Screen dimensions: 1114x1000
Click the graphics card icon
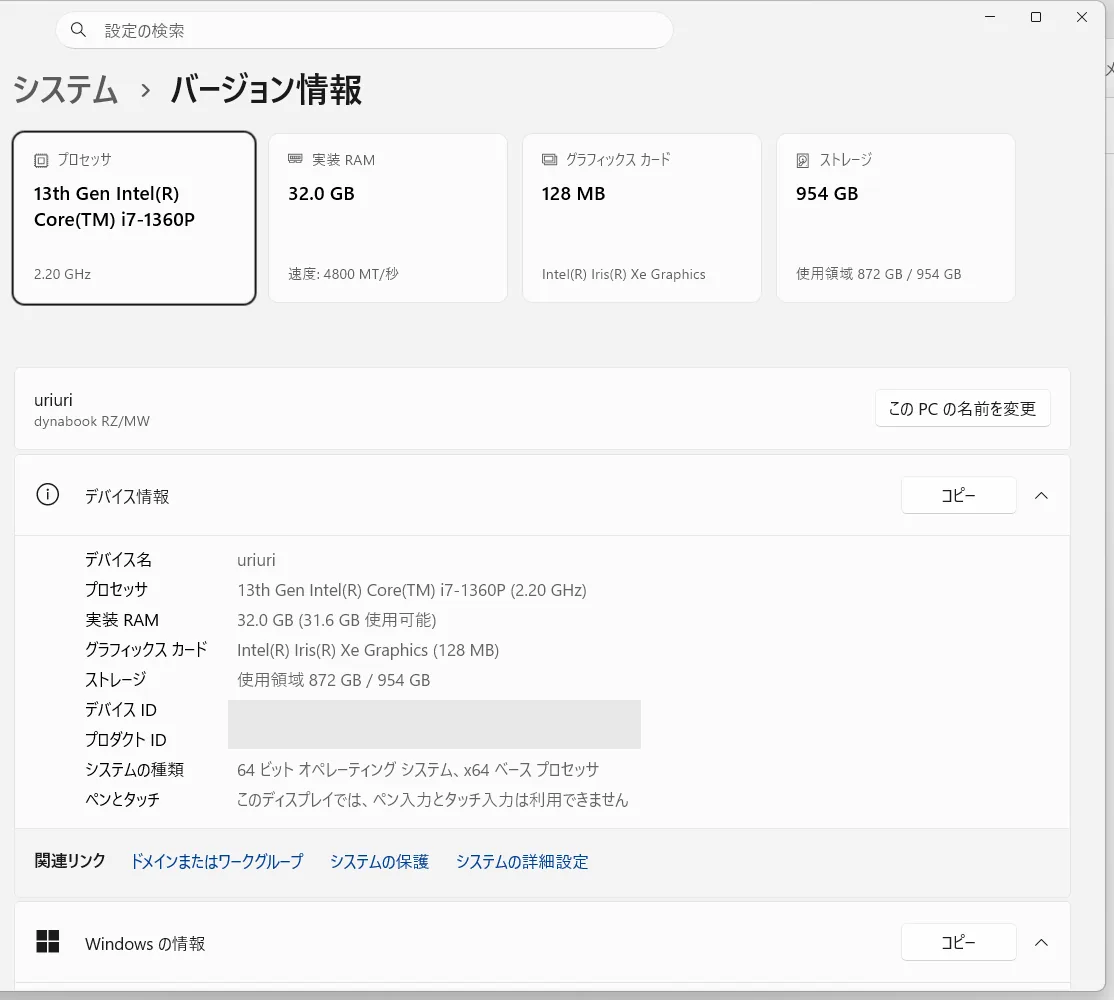tap(549, 160)
